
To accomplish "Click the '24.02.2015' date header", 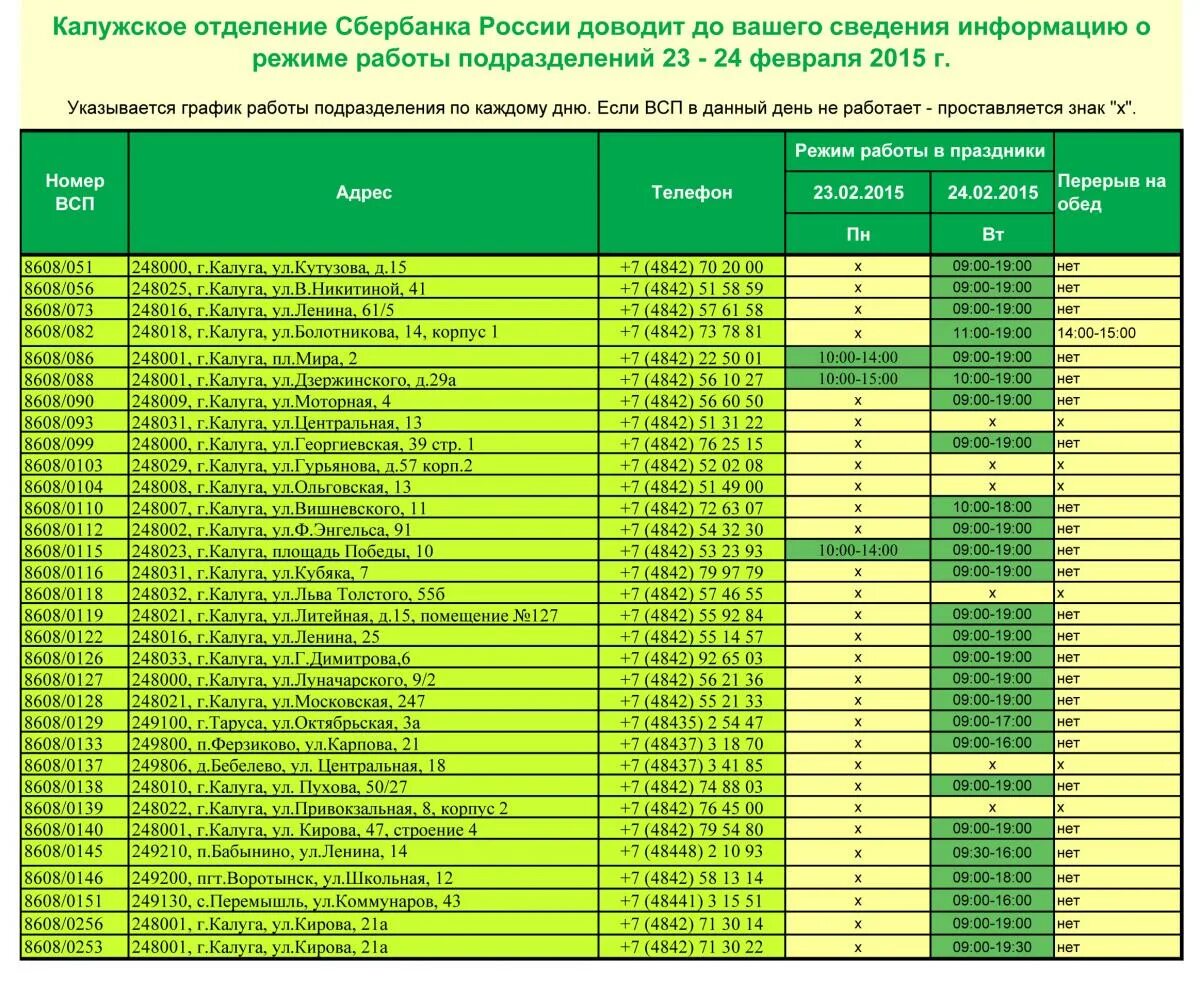I will pyautogui.click(x=993, y=193).
